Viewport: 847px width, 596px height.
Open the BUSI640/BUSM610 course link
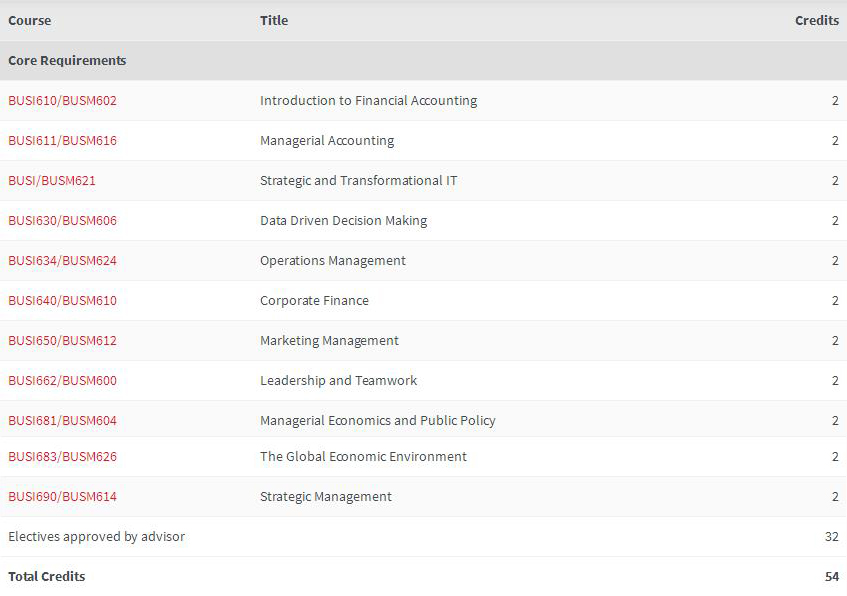62,301
